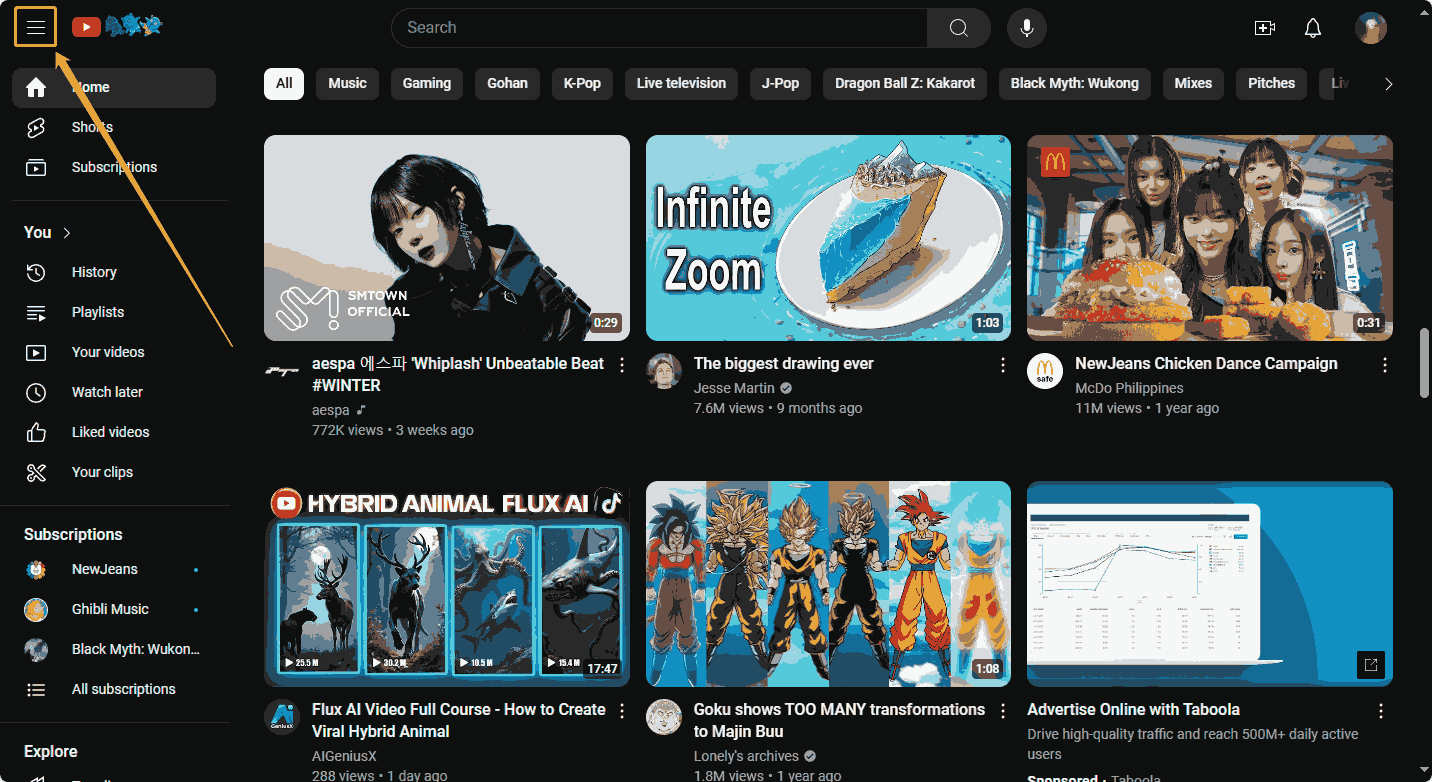This screenshot has height=782, width=1432.
Task: Open Subscriptions in sidebar
Action: point(114,167)
